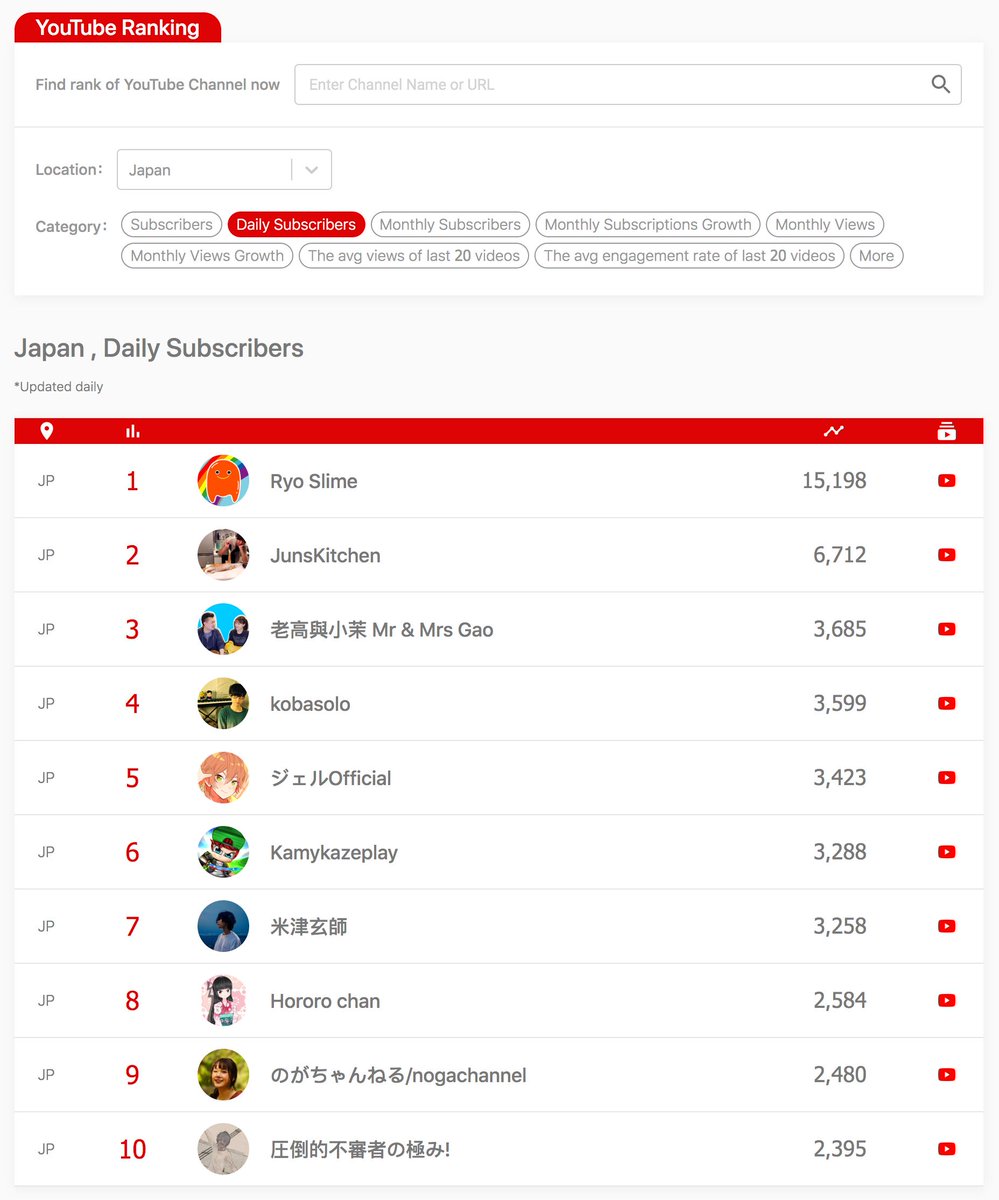This screenshot has height=1200, width=999.
Task: Select the Daily Subscribers category
Action: click(296, 225)
